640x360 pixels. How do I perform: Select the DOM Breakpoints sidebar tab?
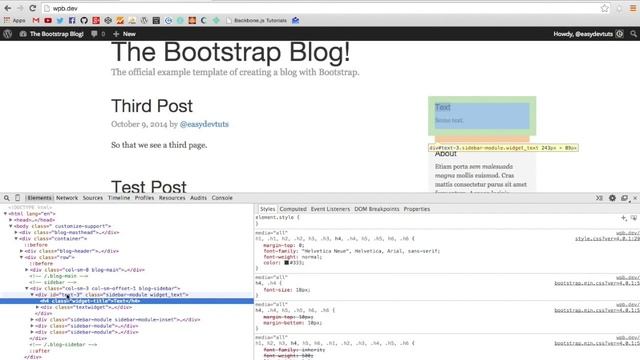[377, 209]
